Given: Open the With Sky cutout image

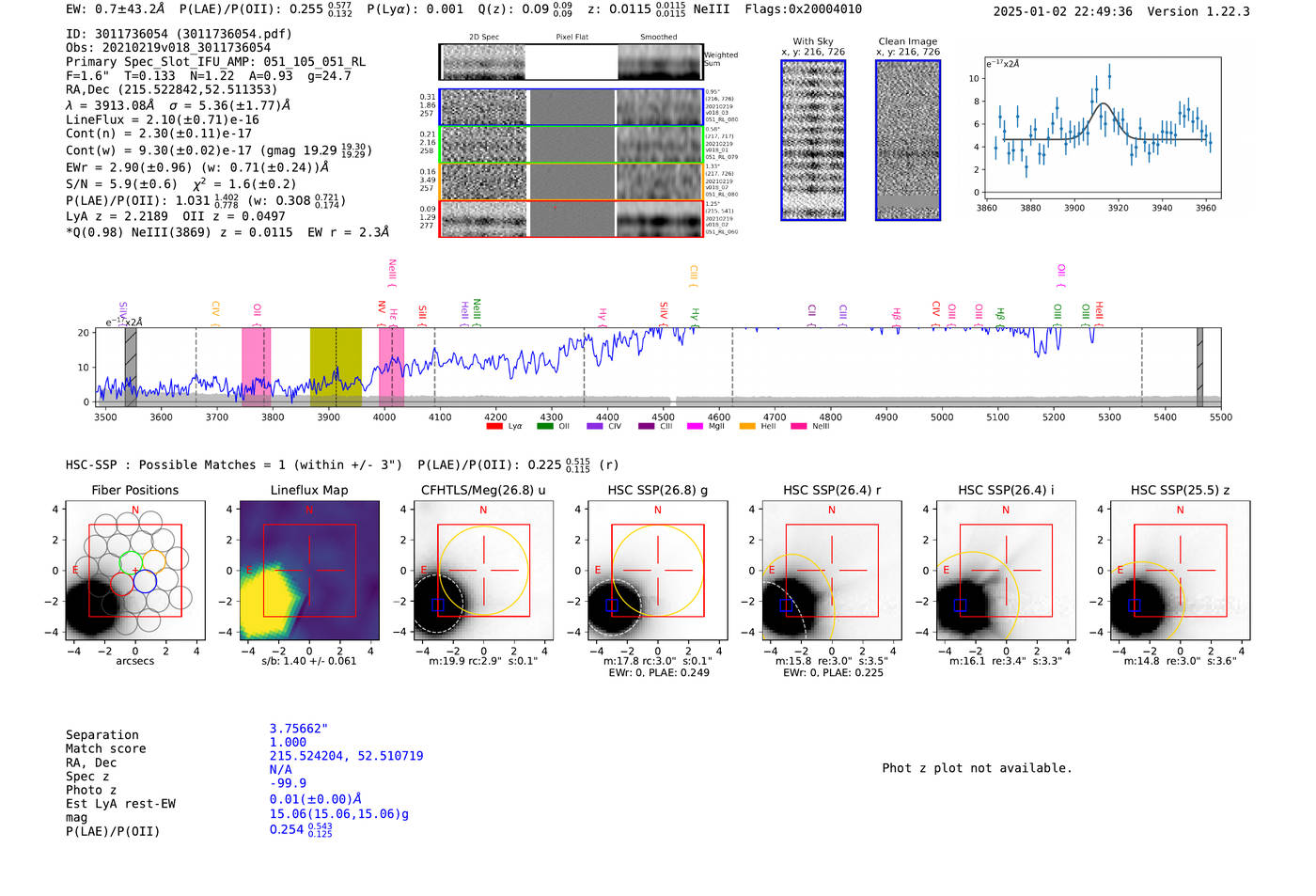Looking at the screenshot, I should click(813, 140).
